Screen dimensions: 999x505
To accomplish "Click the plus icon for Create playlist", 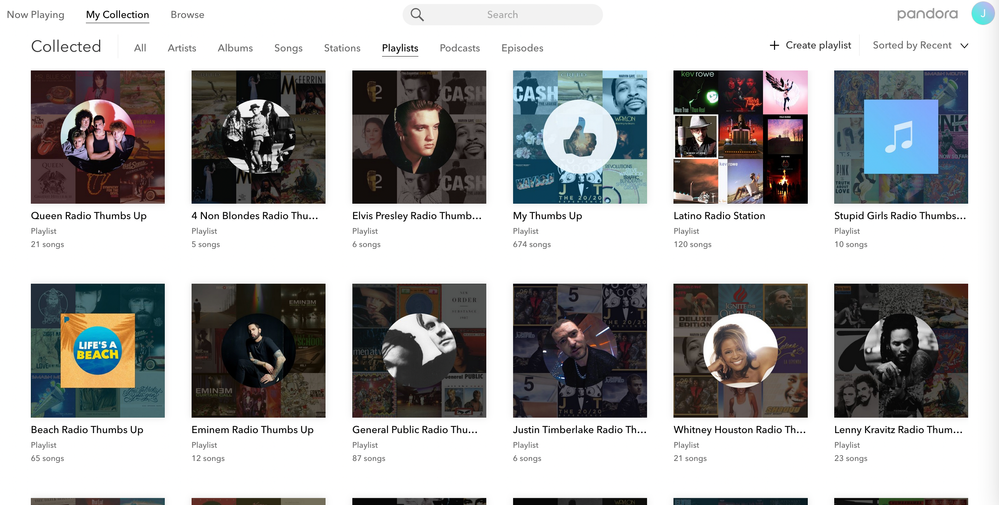I will 774,46.
